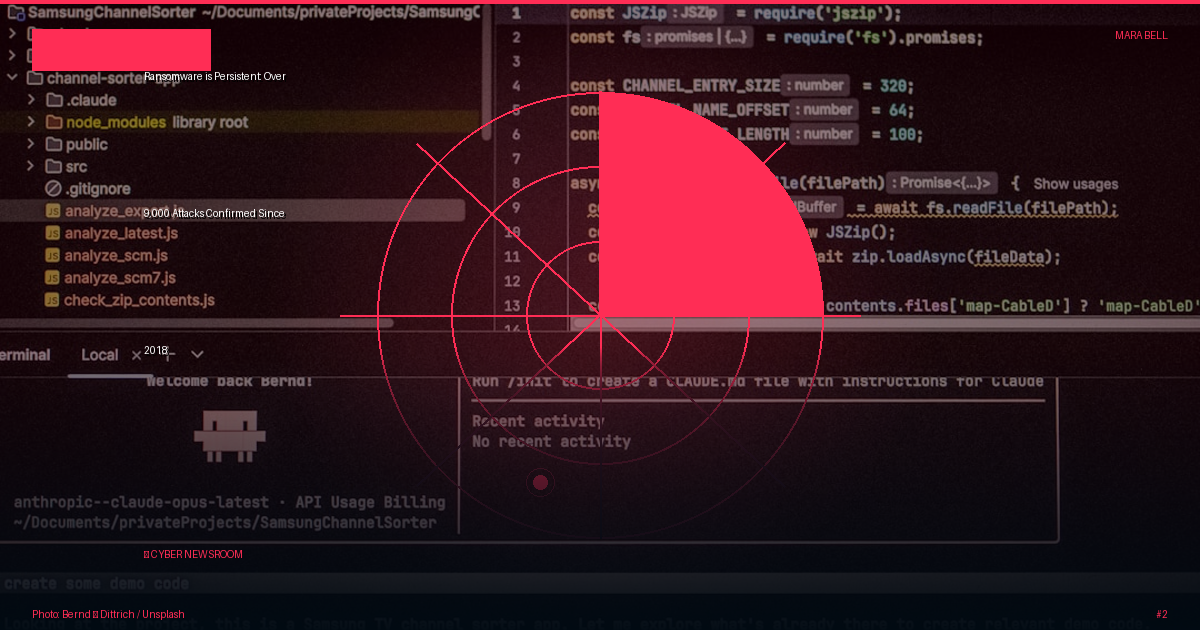Click line number 8 in the editor gutter
Image resolution: width=1200 pixels, height=630 pixels.
pos(516,183)
